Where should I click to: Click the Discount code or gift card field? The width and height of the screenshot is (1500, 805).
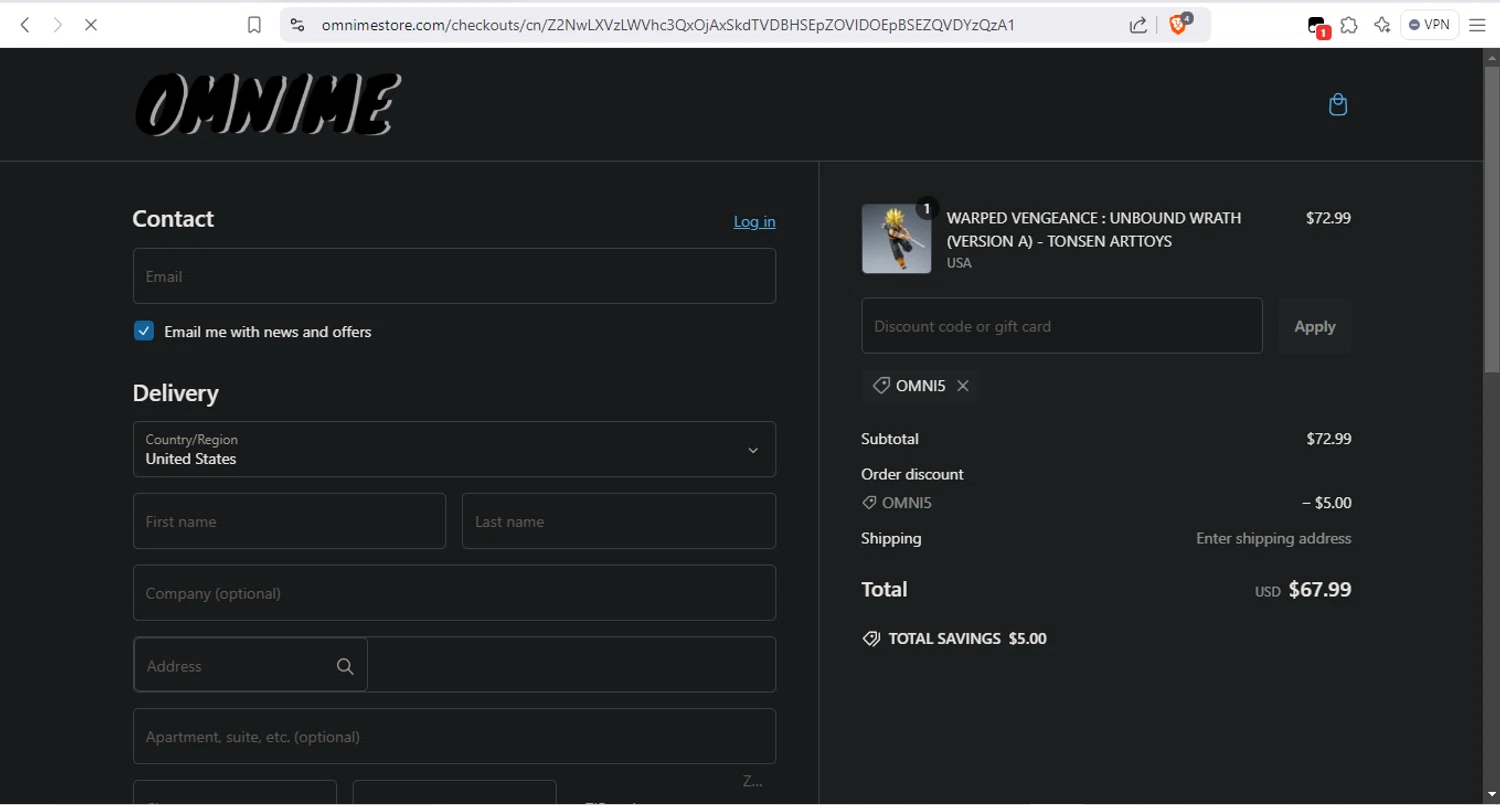[1062, 326]
